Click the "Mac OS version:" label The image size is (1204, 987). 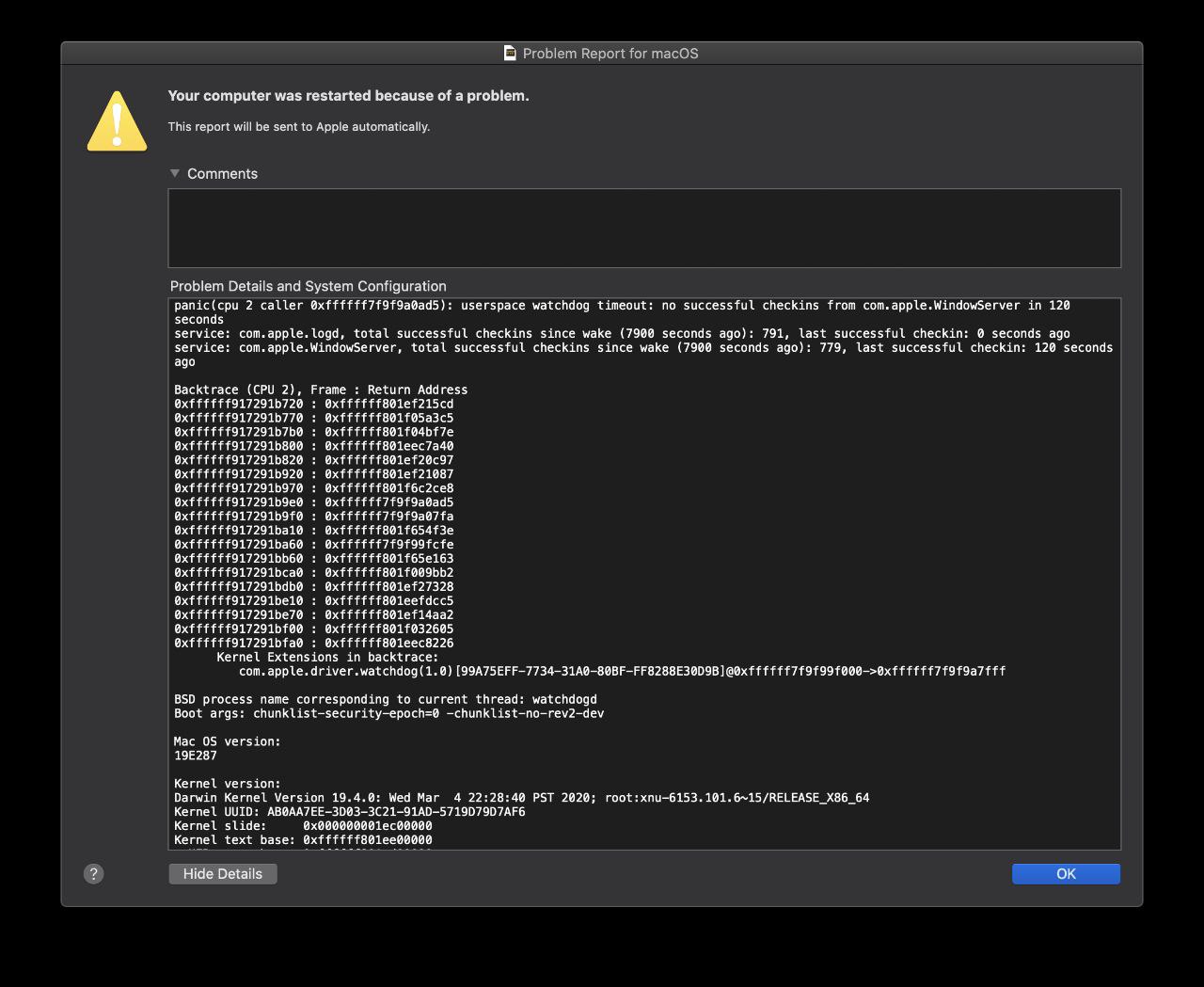(228, 742)
